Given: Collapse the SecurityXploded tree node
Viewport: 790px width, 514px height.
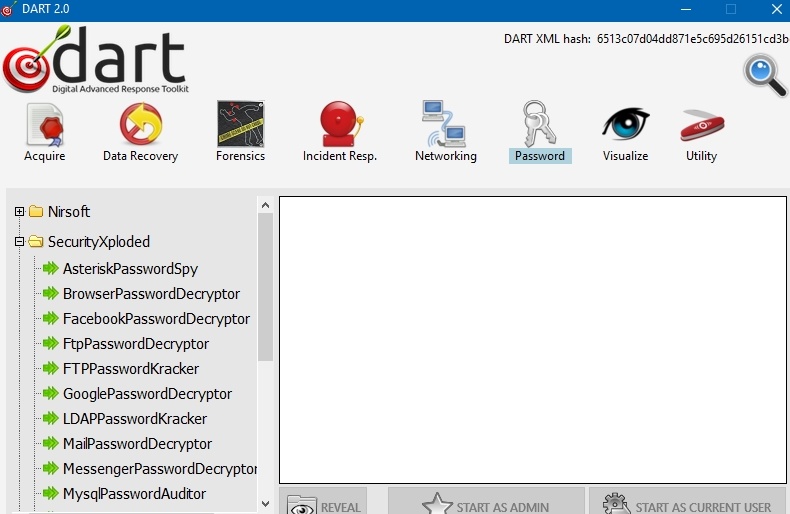Looking at the screenshot, I should click(19, 242).
